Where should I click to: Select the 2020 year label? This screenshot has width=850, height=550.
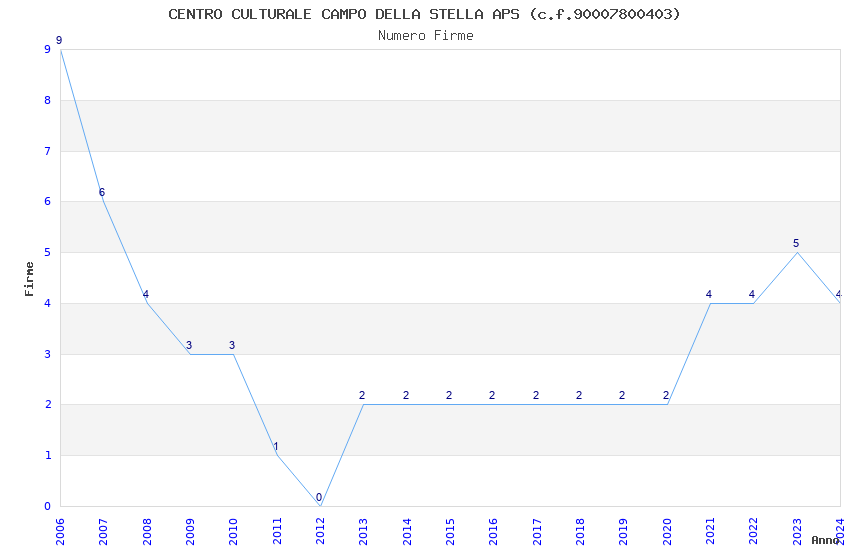[667, 532]
